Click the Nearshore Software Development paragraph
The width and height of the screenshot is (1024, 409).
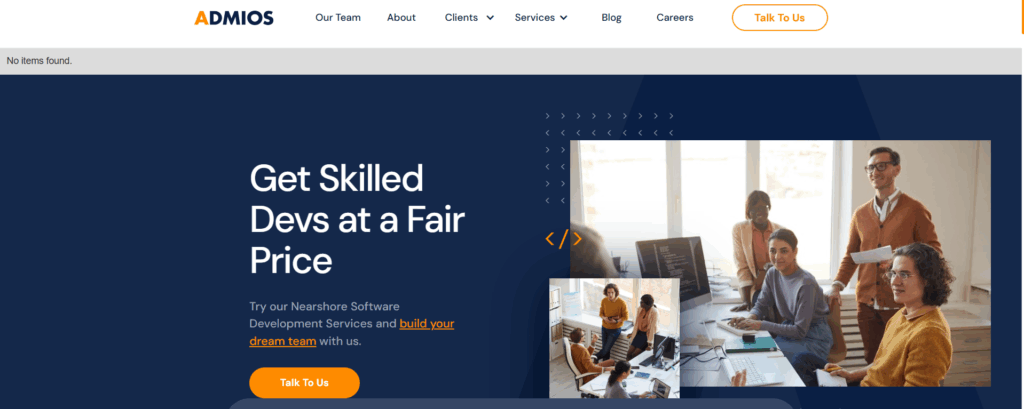352,323
